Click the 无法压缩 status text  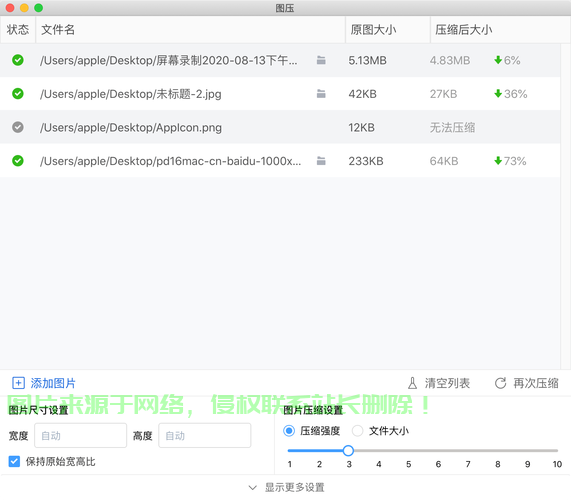pyautogui.click(x=452, y=127)
